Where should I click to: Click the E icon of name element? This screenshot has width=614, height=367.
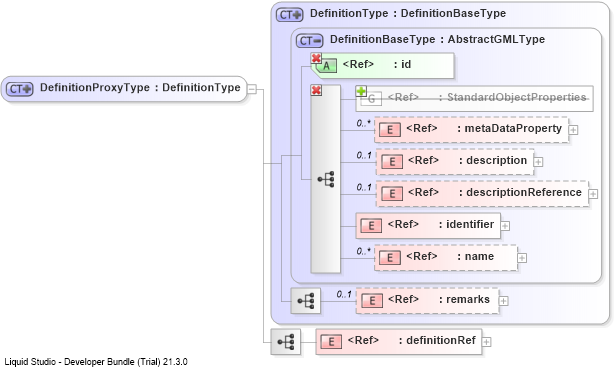point(390,258)
